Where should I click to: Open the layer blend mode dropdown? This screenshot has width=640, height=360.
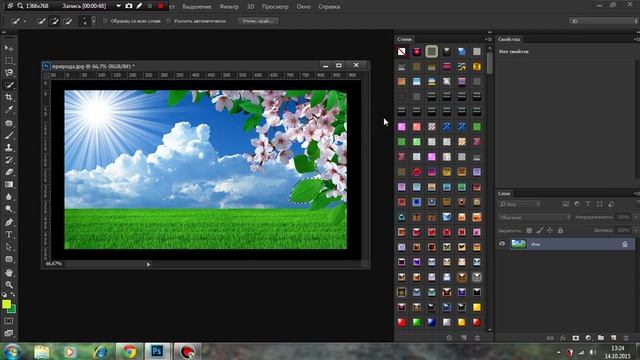pos(534,217)
